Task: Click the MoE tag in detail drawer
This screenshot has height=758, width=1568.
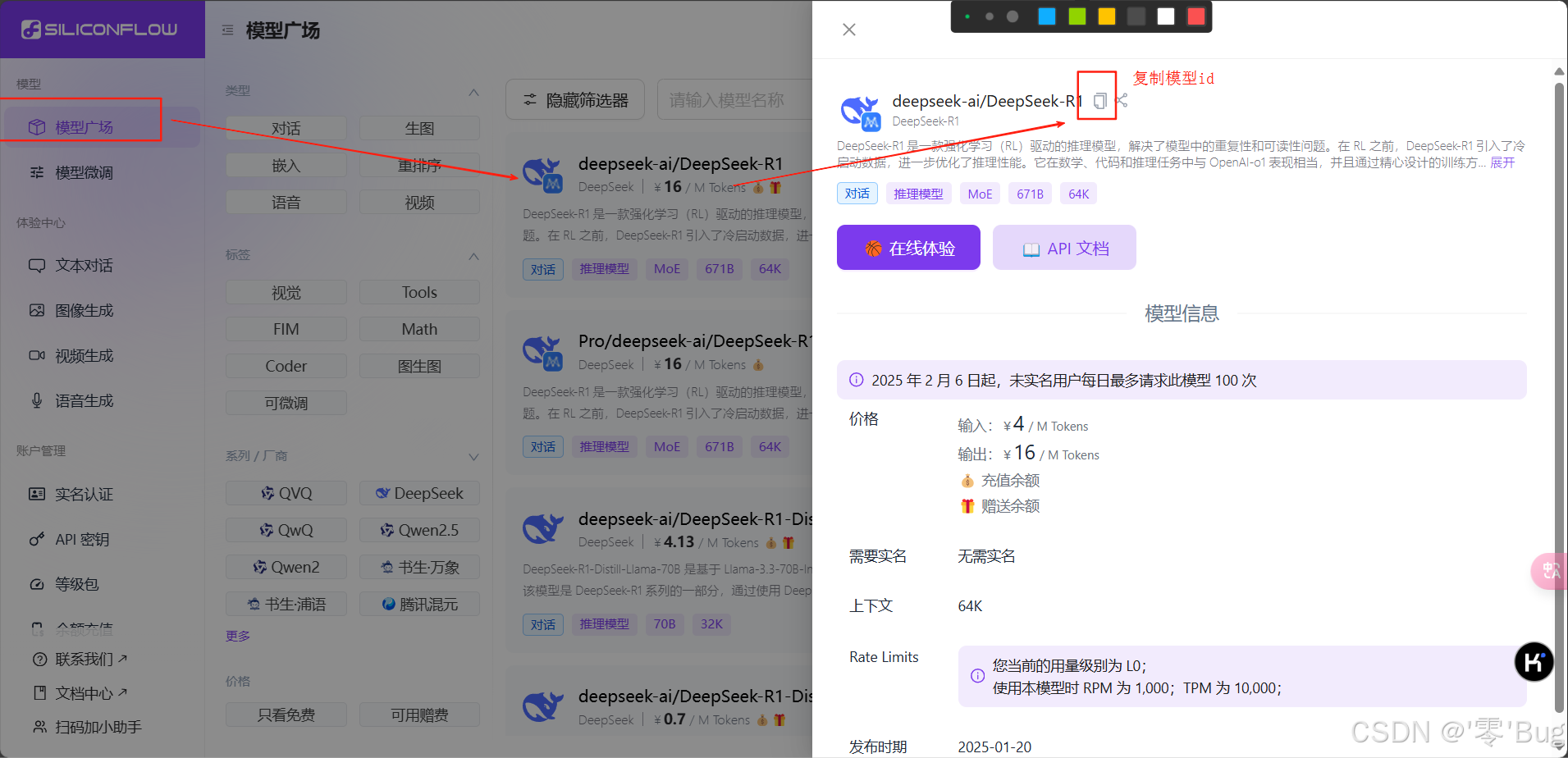Action: pos(980,194)
